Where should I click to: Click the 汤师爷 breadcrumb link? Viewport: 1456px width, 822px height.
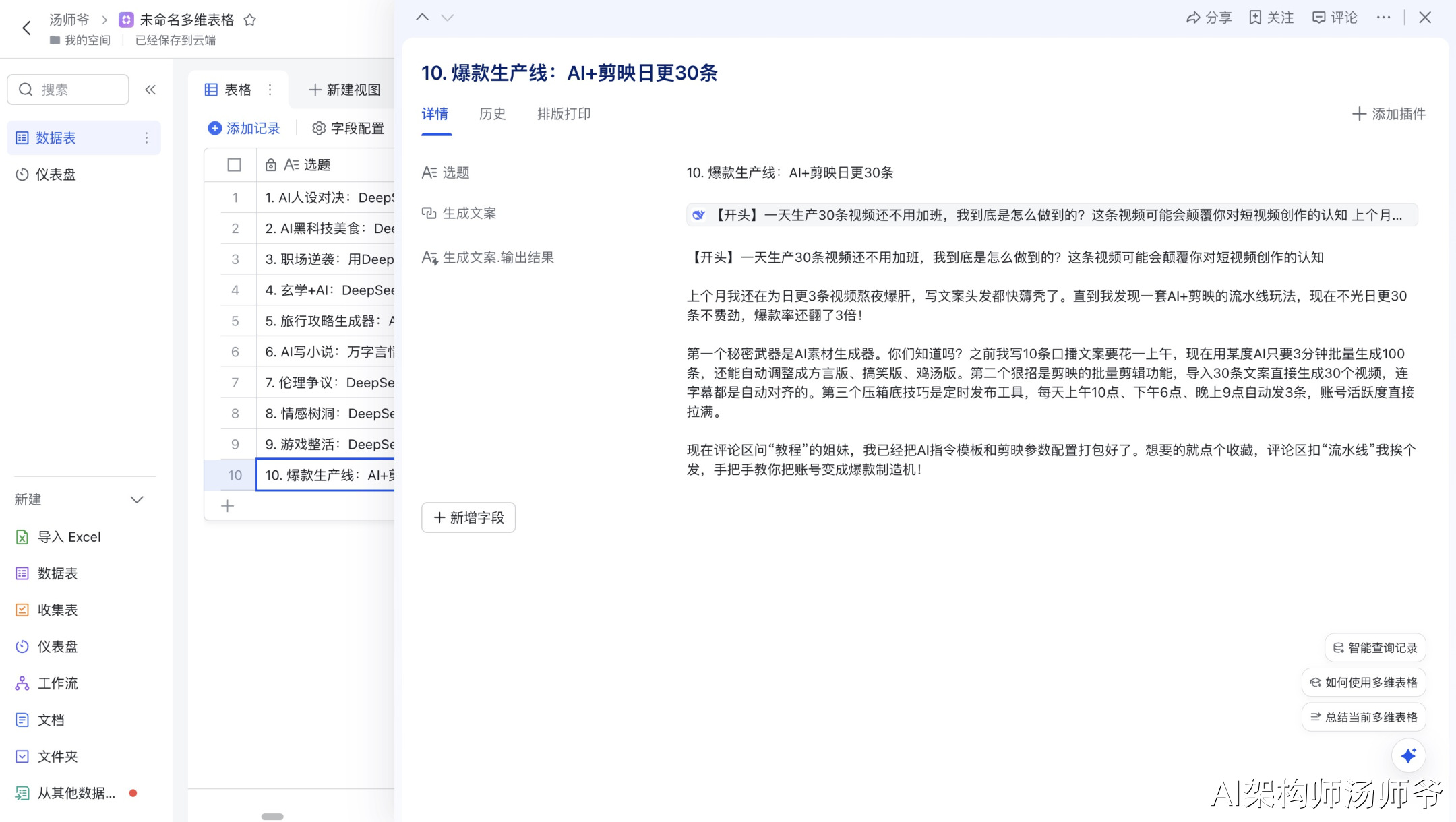[x=69, y=20]
